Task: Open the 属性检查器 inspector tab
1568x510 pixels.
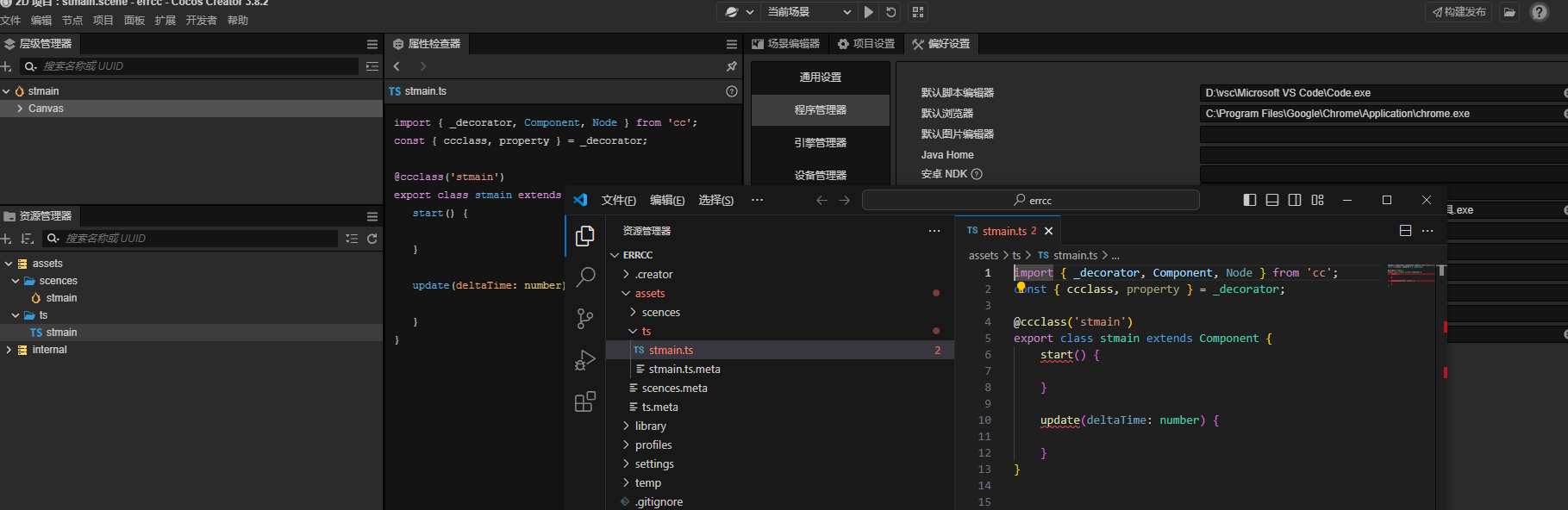Action: click(x=427, y=44)
